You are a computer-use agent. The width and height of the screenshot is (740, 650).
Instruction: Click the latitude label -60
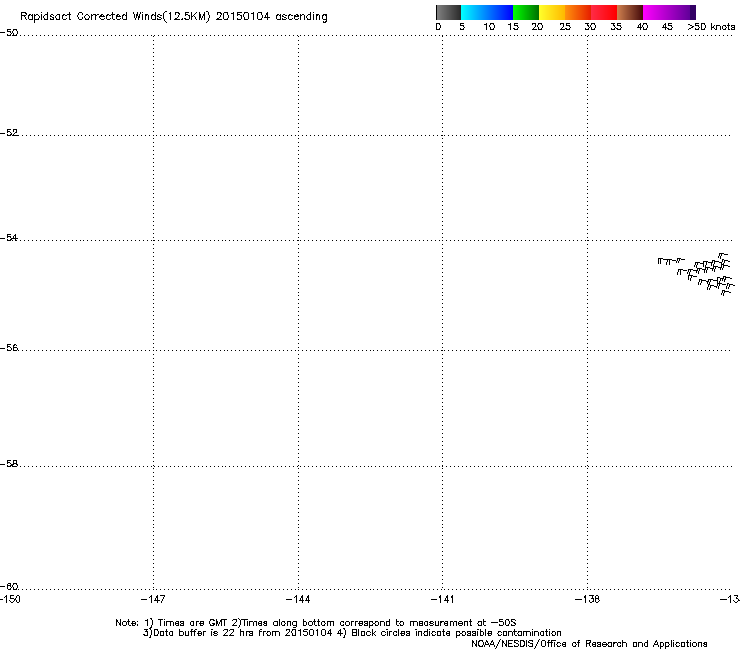click(x=9, y=586)
